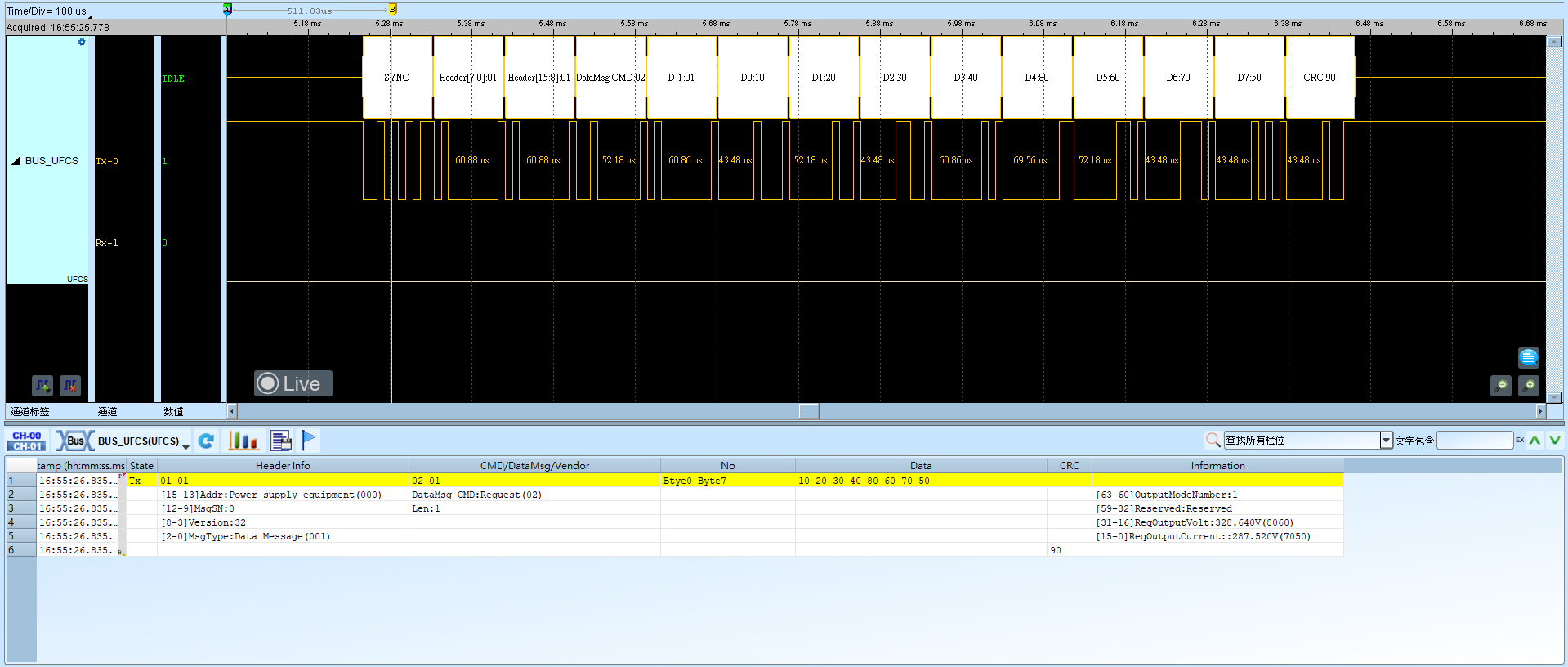Click the CRC column header
This screenshot has width=1568, height=667.
[1069, 466]
